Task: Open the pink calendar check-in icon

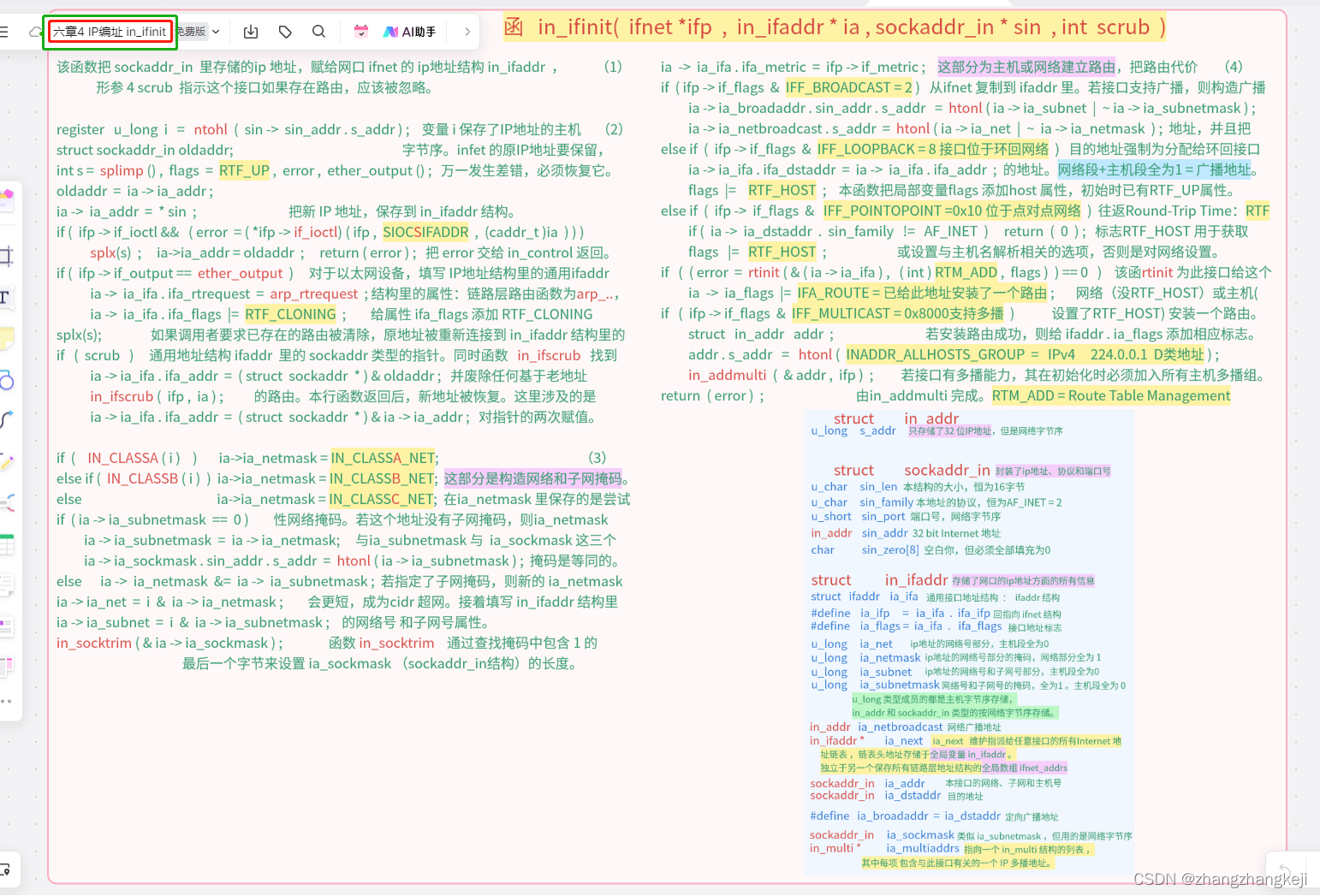Action: click(x=361, y=32)
